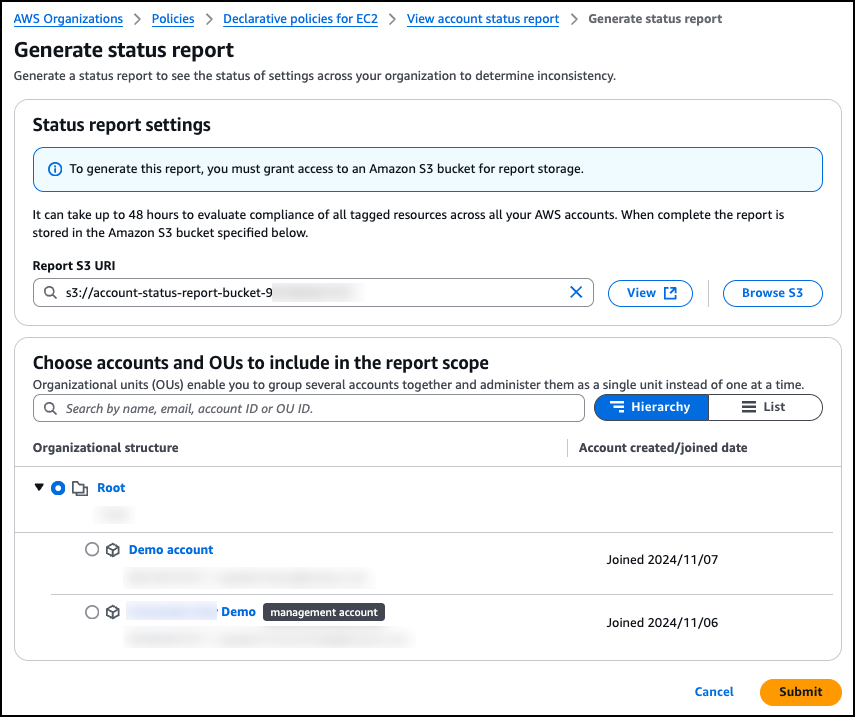Click the info icon in S3 notice
855x717 pixels.
(55, 169)
